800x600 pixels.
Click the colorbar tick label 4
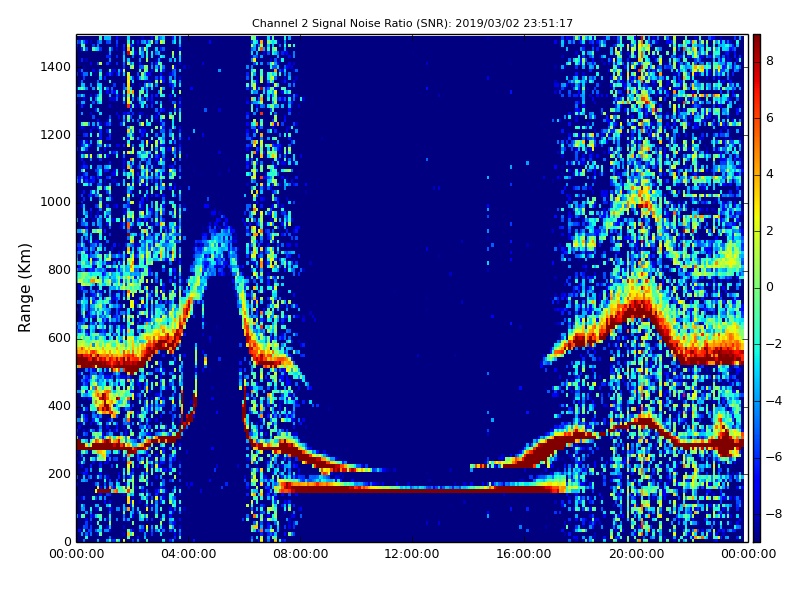click(770, 174)
